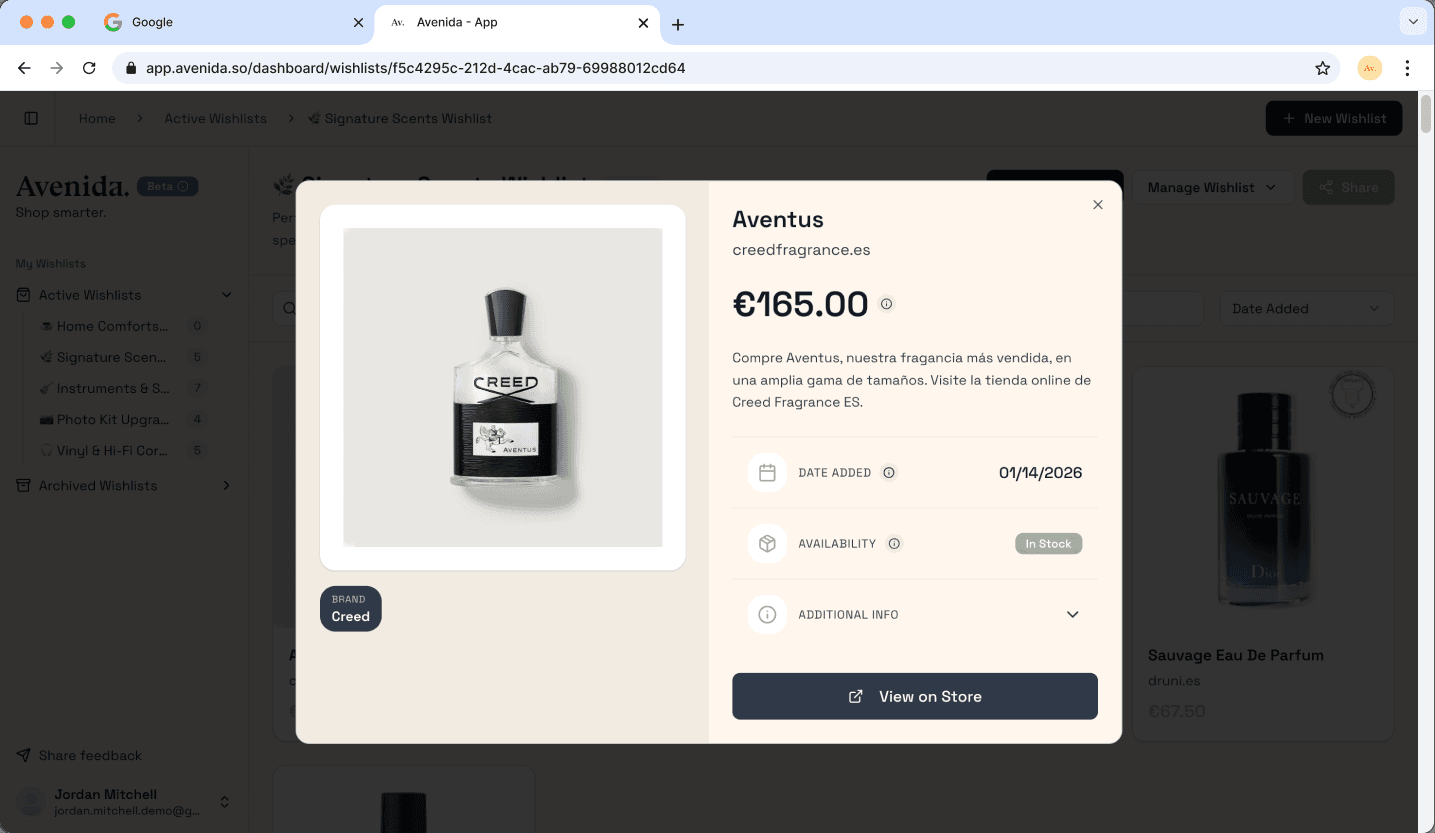The height and width of the screenshot is (833, 1435).
Task: Open the Date Added sort dropdown
Action: click(1306, 309)
